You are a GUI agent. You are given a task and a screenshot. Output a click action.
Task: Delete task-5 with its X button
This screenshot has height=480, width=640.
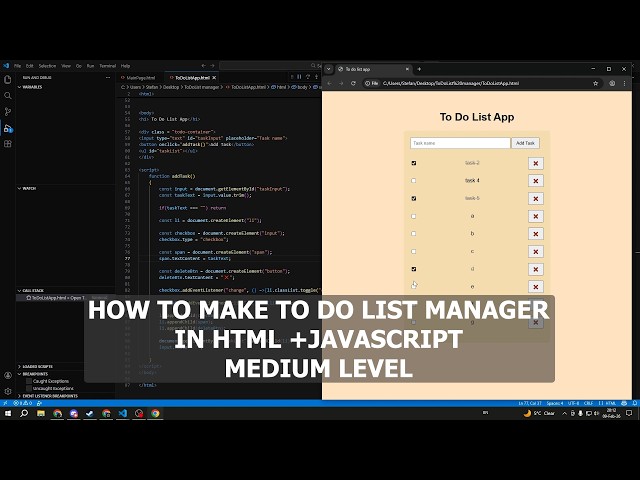pyautogui.click(x=536, y=199)
